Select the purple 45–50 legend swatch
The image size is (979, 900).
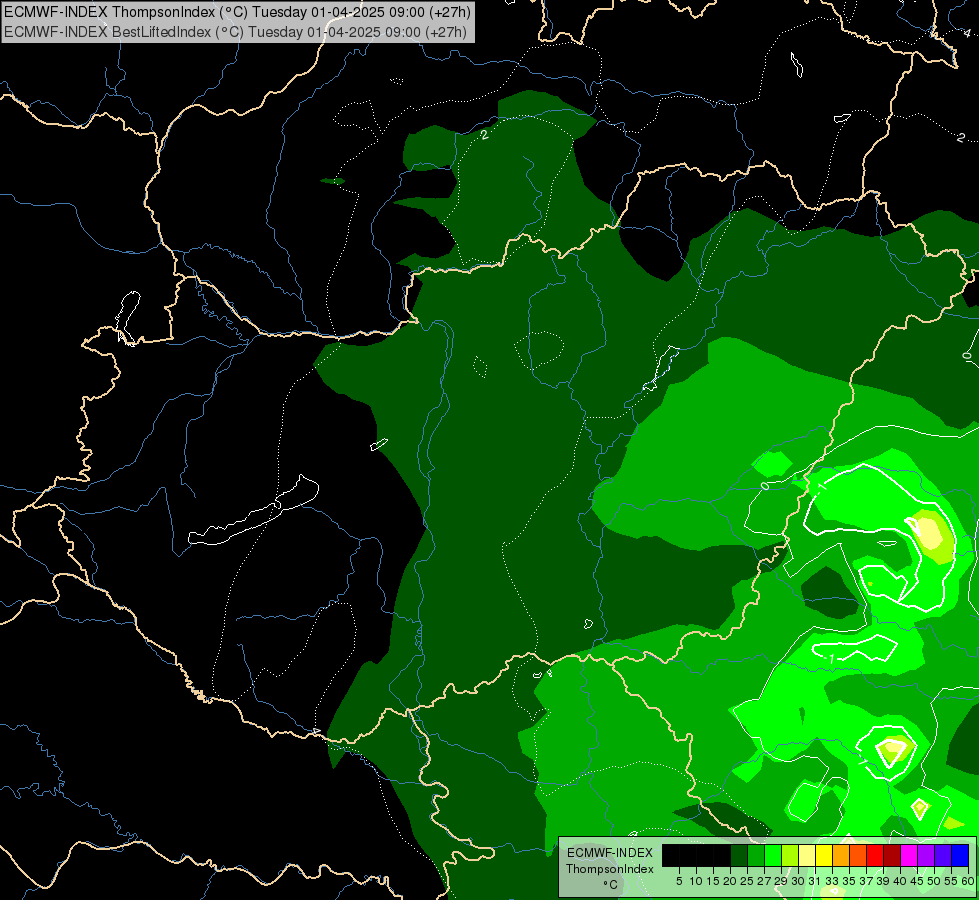pos(925,856)
